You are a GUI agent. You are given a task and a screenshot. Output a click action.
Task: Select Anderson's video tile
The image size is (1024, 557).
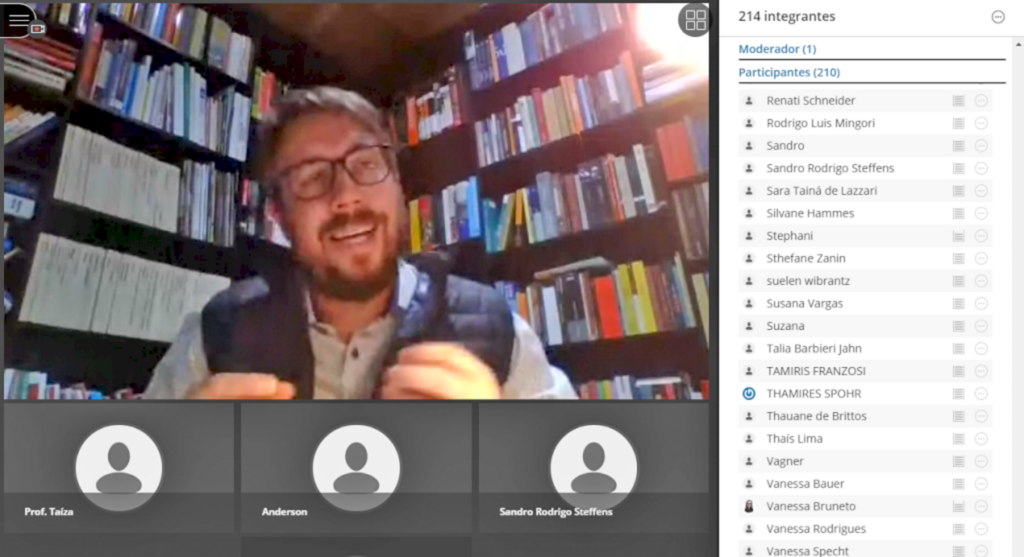[x=355, y=467]
